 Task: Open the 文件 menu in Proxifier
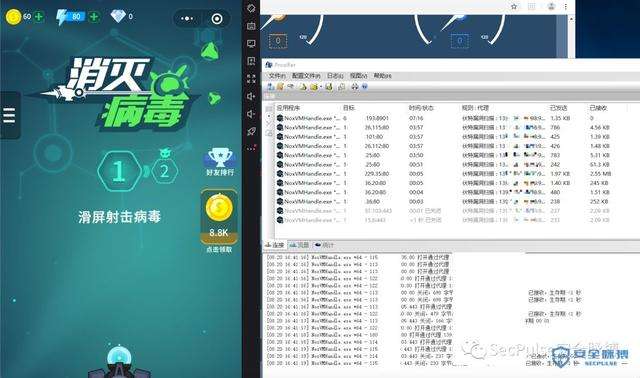click(x=277, y=76)
